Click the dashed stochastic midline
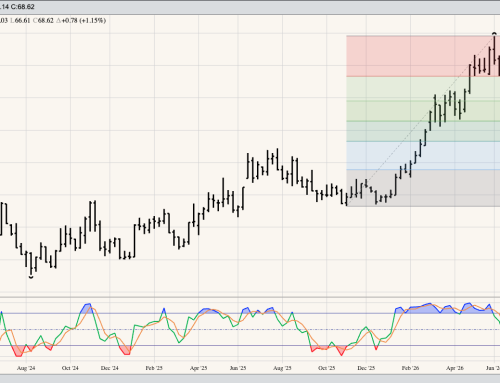The height and width of the screenshot is (383, 500). (250, 329)
